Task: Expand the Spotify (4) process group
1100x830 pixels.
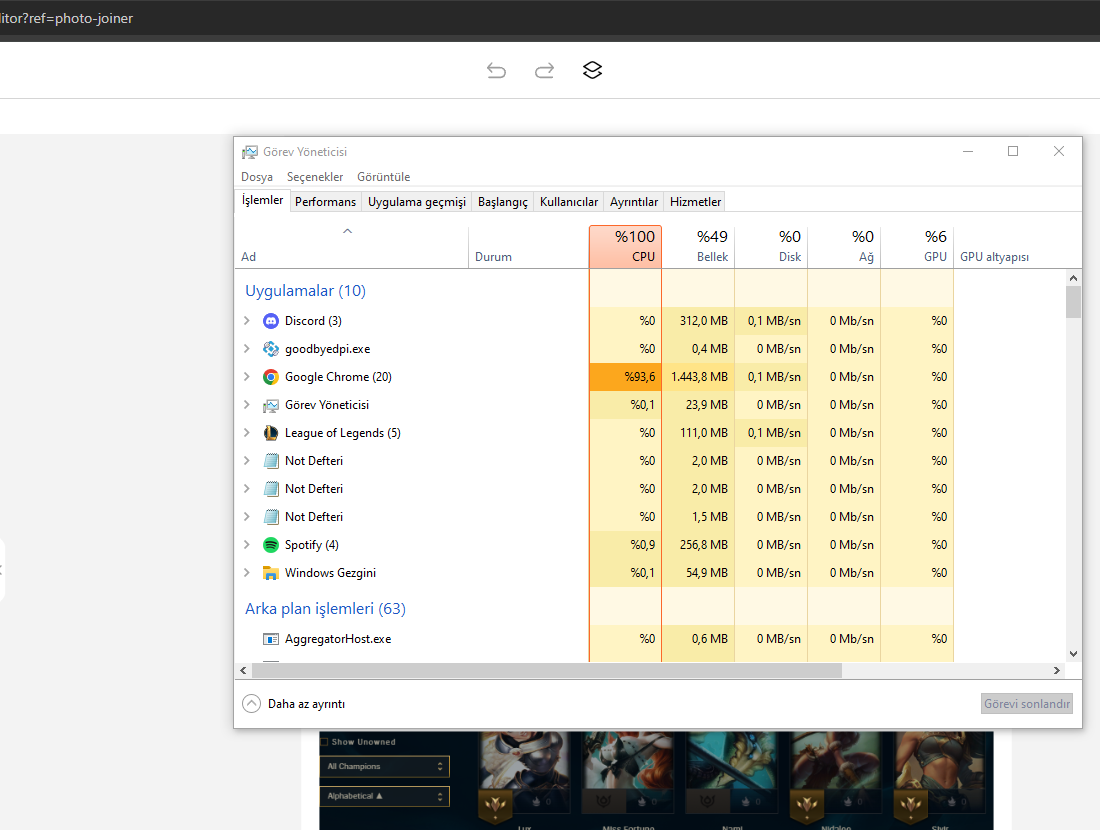Action: pyautogui.click(x=246, y=544)
